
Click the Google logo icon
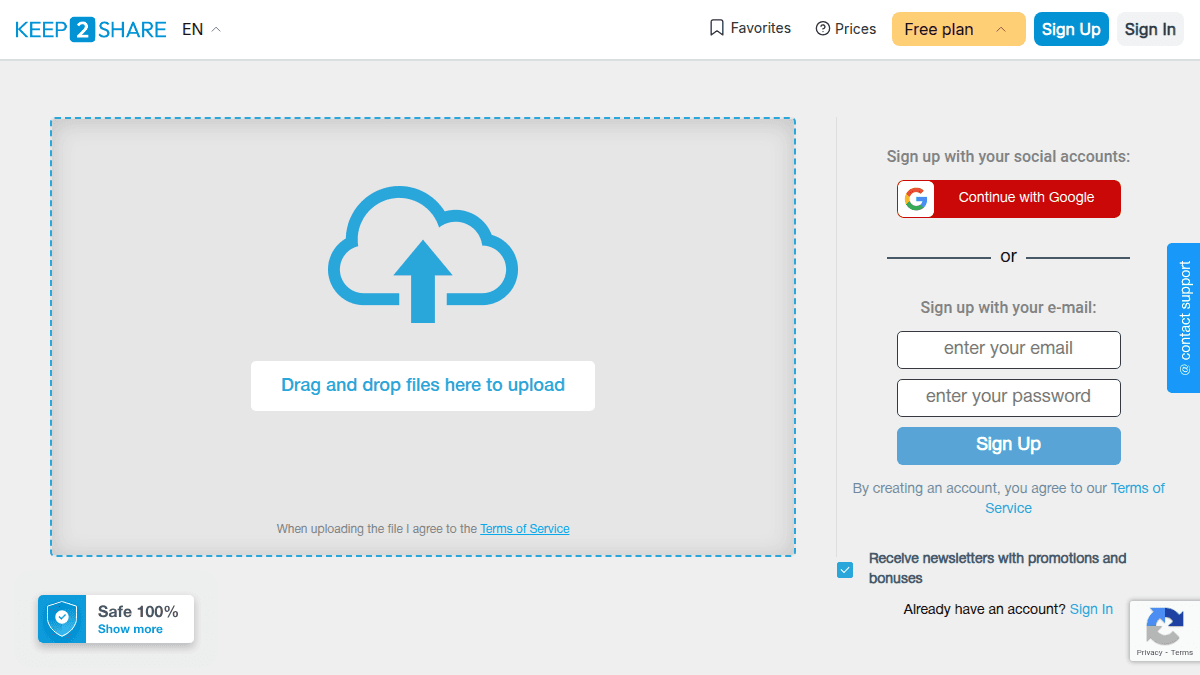916,199
